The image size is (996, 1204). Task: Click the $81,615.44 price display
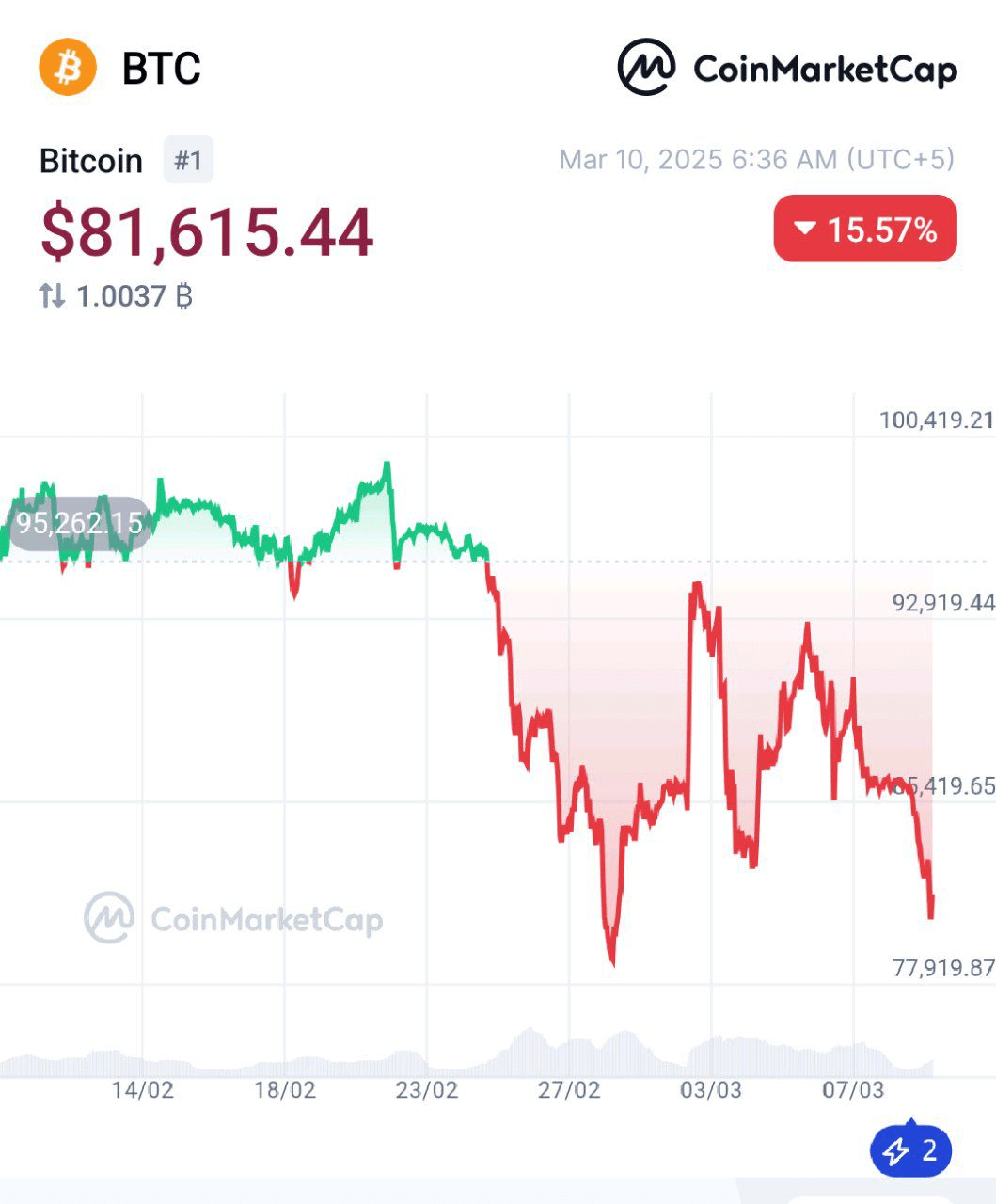(x=207, y=229)
